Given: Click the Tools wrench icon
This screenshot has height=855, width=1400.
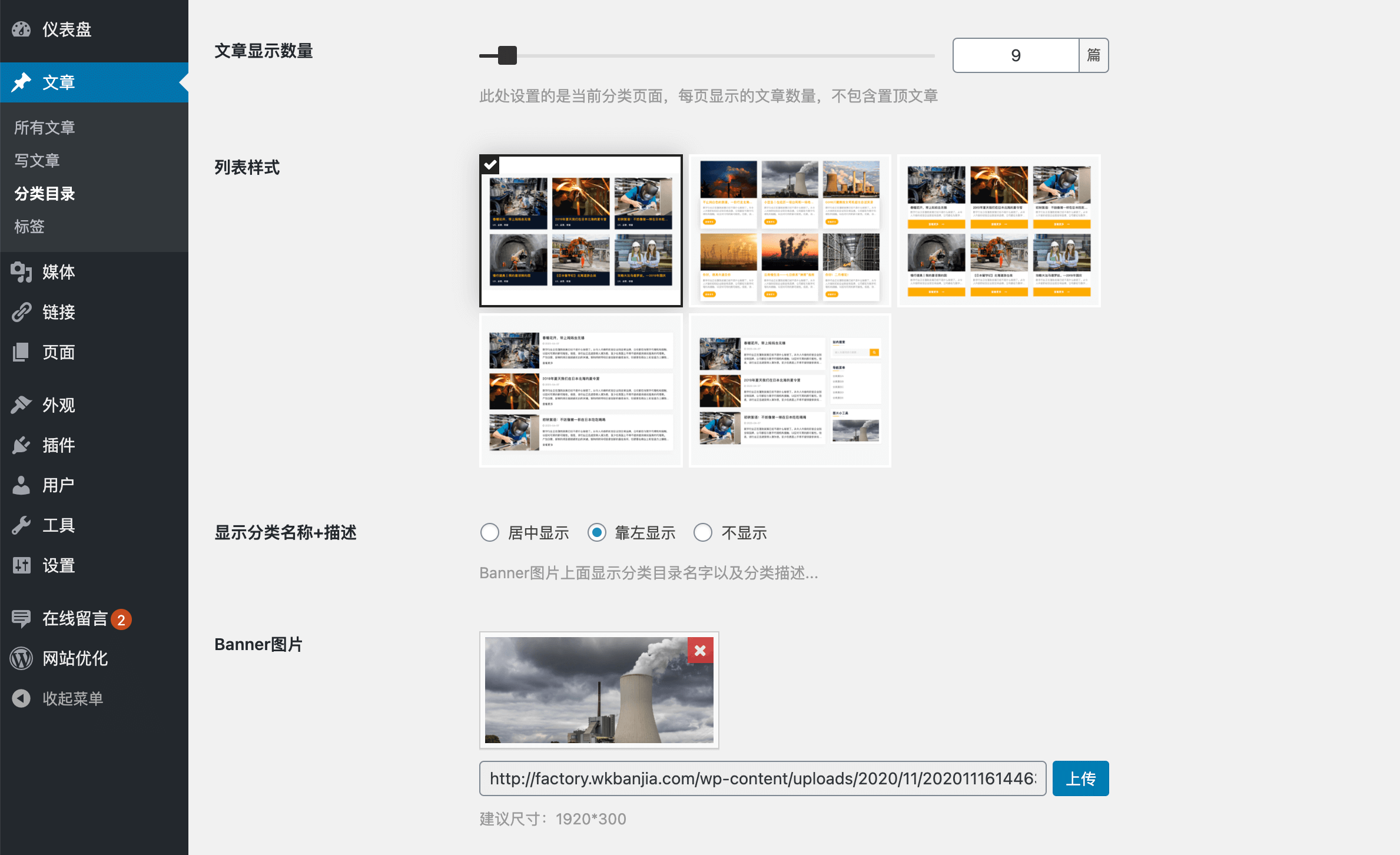Looking at the screenshot, I should coord(21,525).
